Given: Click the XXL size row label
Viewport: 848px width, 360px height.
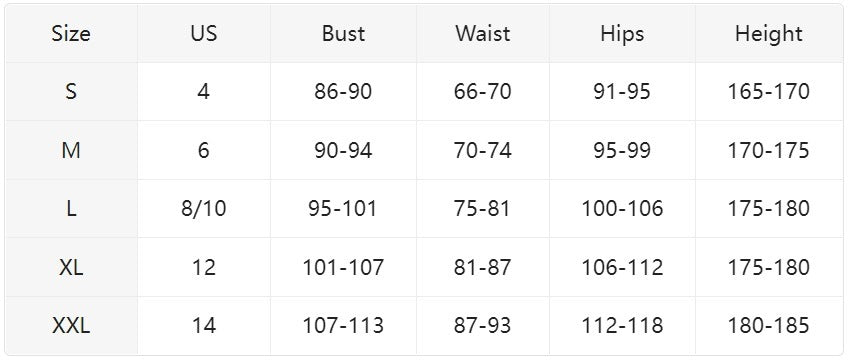Looking at the screenshot, I should tap(71, 325).
